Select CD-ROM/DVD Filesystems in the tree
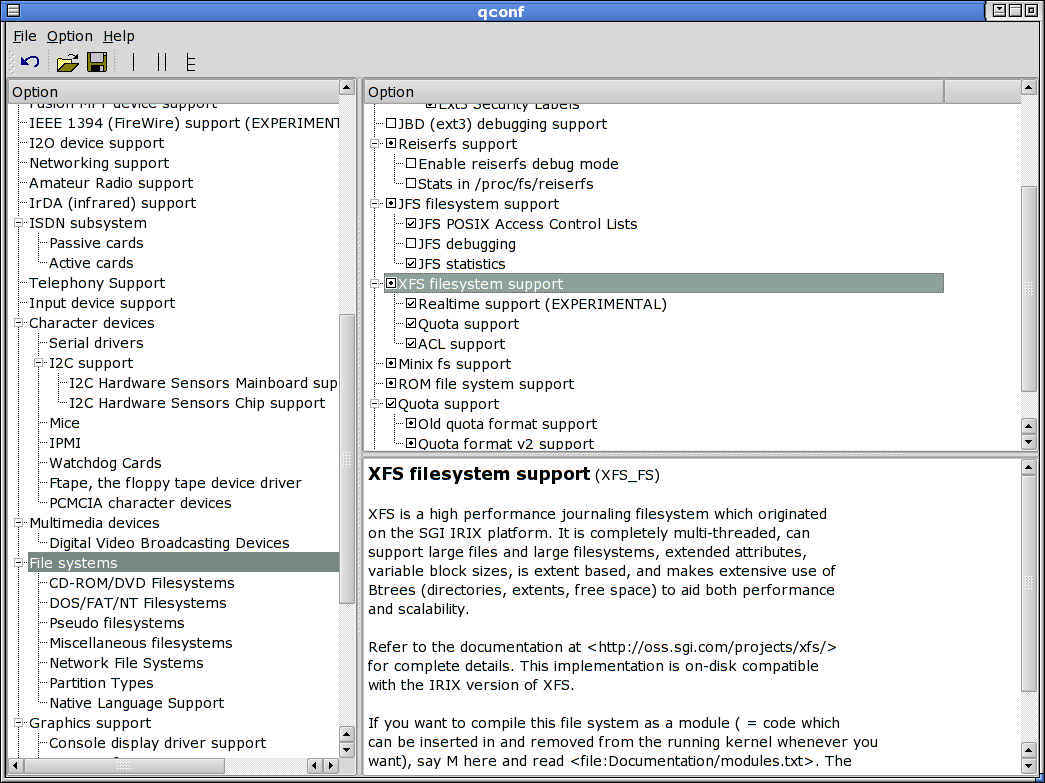 [x=142, y=583]
